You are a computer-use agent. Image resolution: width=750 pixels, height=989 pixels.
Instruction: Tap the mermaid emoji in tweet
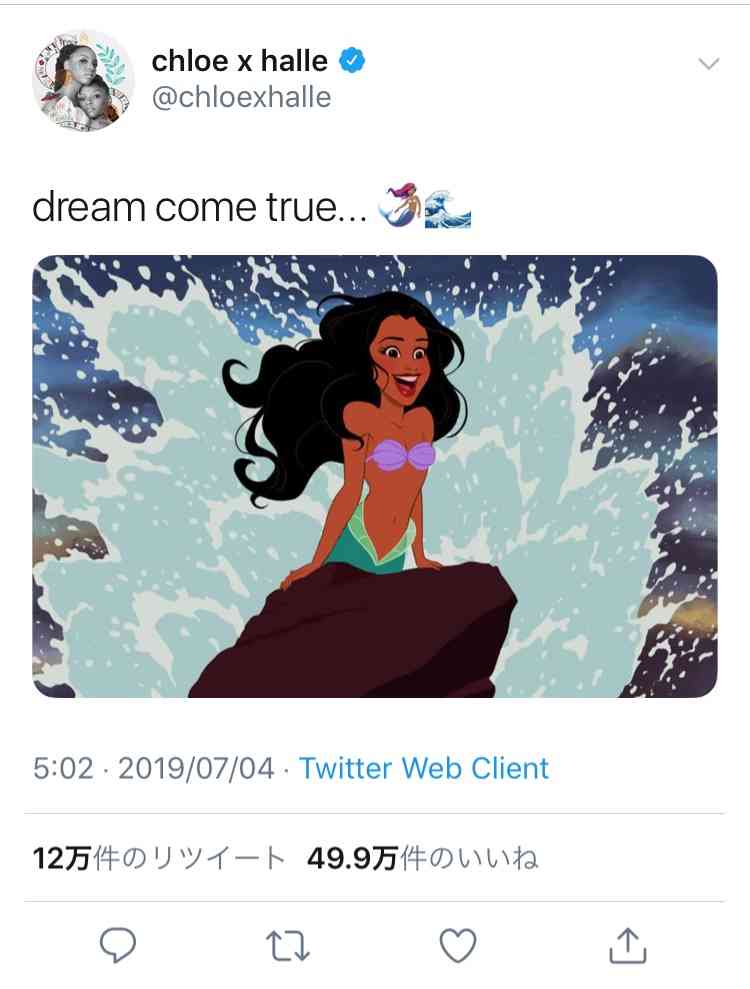400,204
